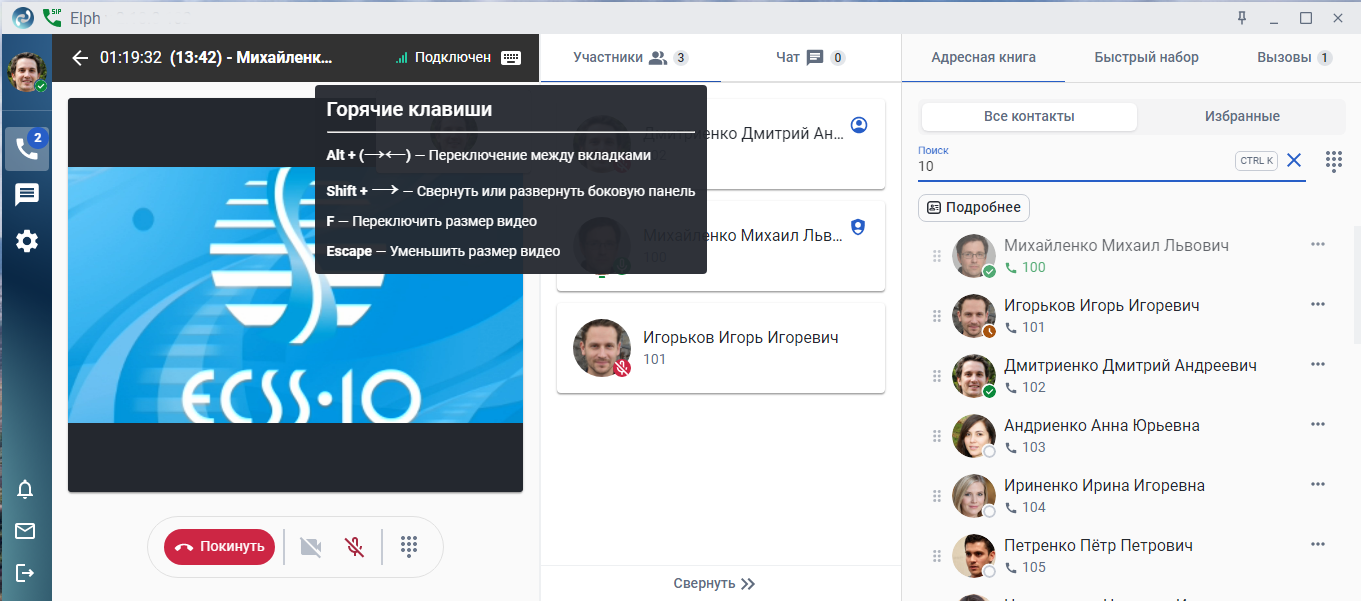Leave the conference with Покинуть button
This screenshot has height=601, width=1361.
click(219, 547)
